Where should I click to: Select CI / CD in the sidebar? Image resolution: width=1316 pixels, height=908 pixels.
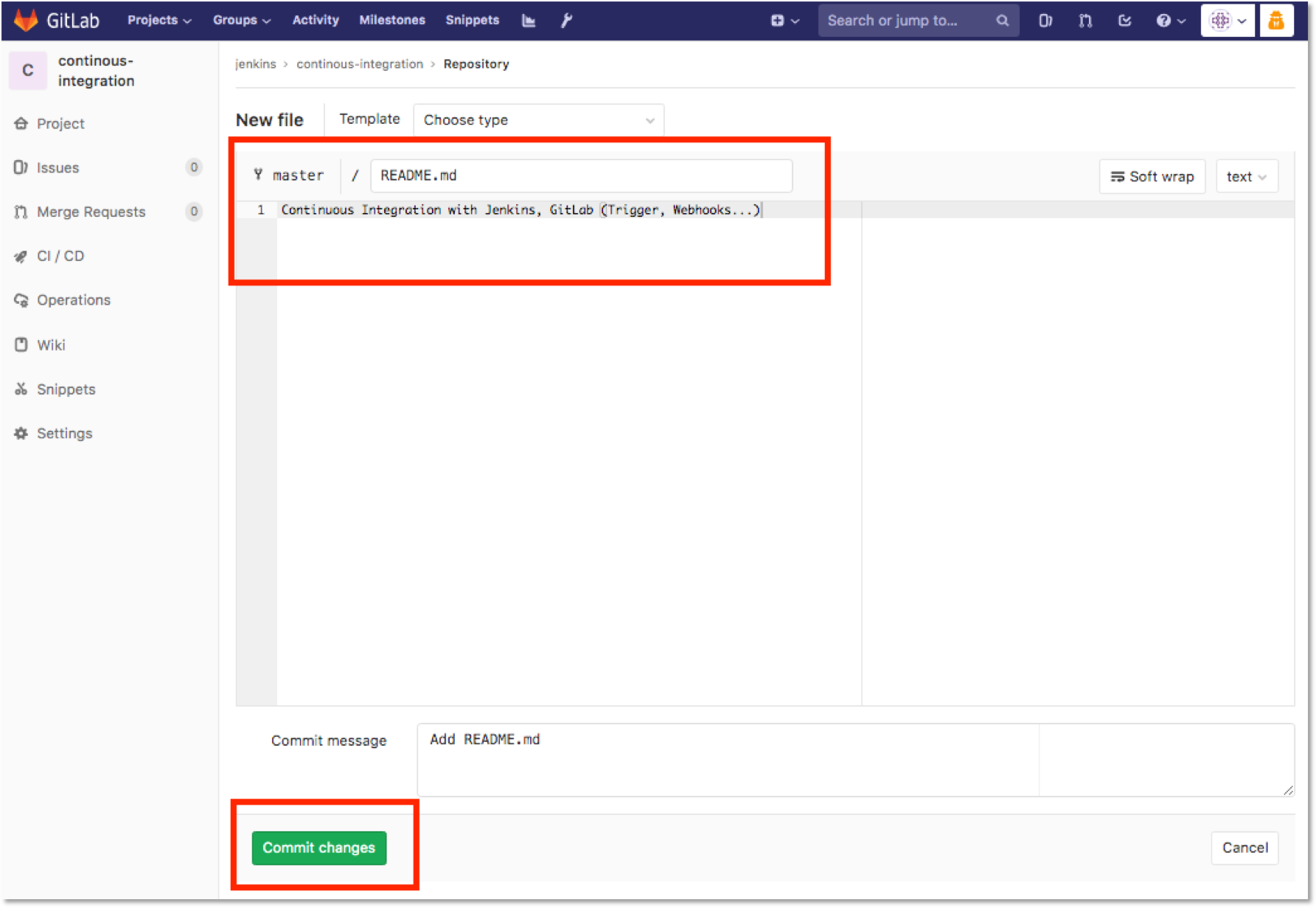(60, 256)
